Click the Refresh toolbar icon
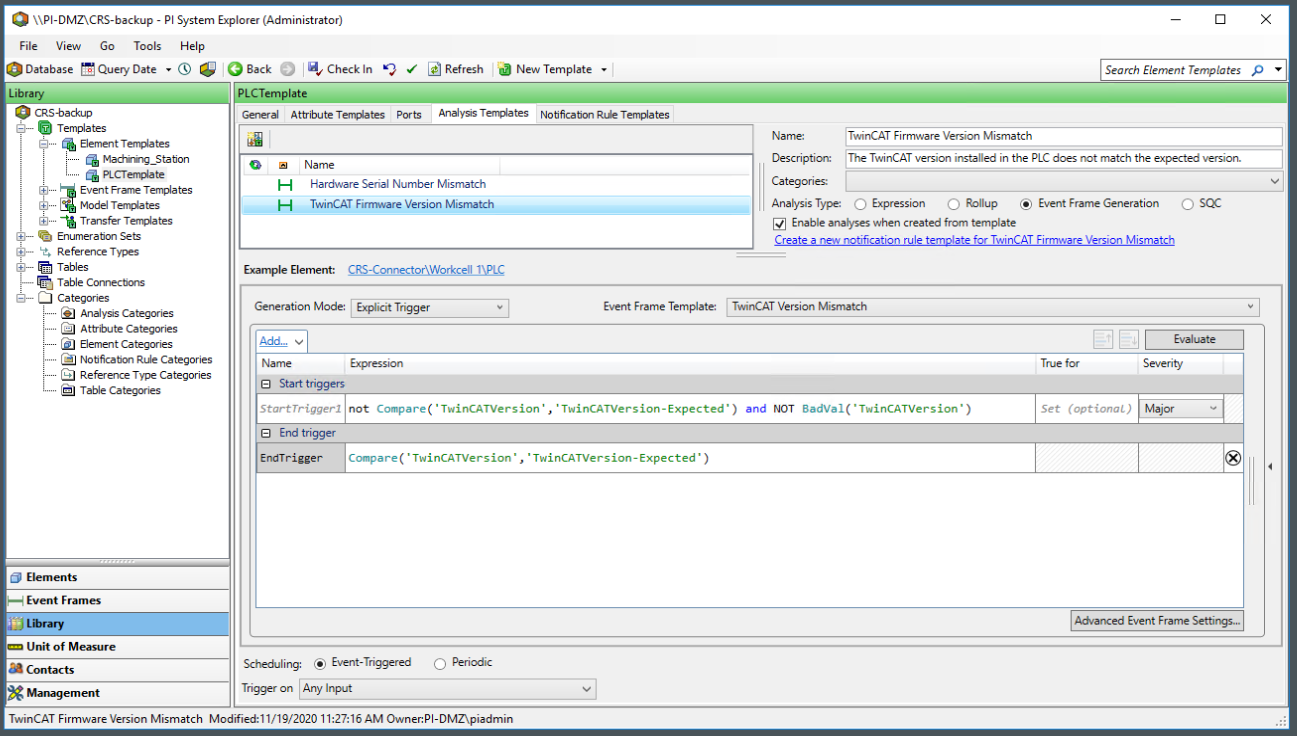This screenshot has width=1297, height=736. [x=434, y=69]
